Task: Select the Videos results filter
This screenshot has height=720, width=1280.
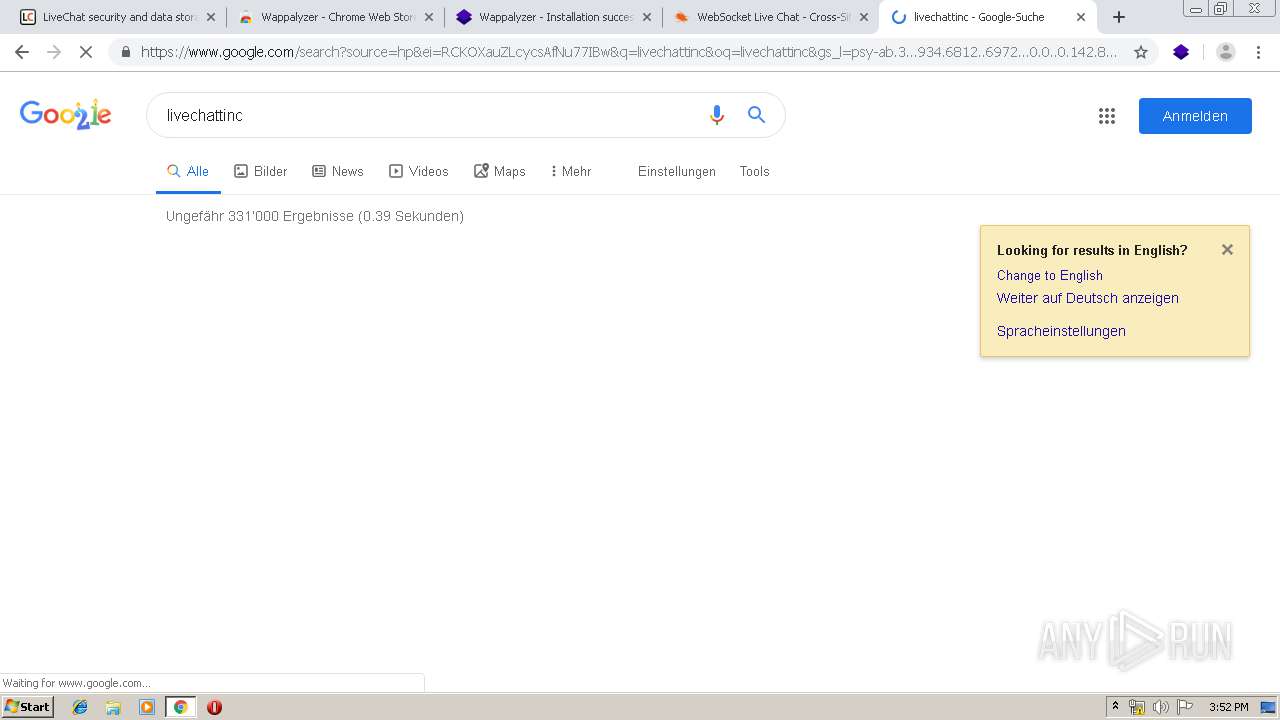Action: (x=419, y=171)
